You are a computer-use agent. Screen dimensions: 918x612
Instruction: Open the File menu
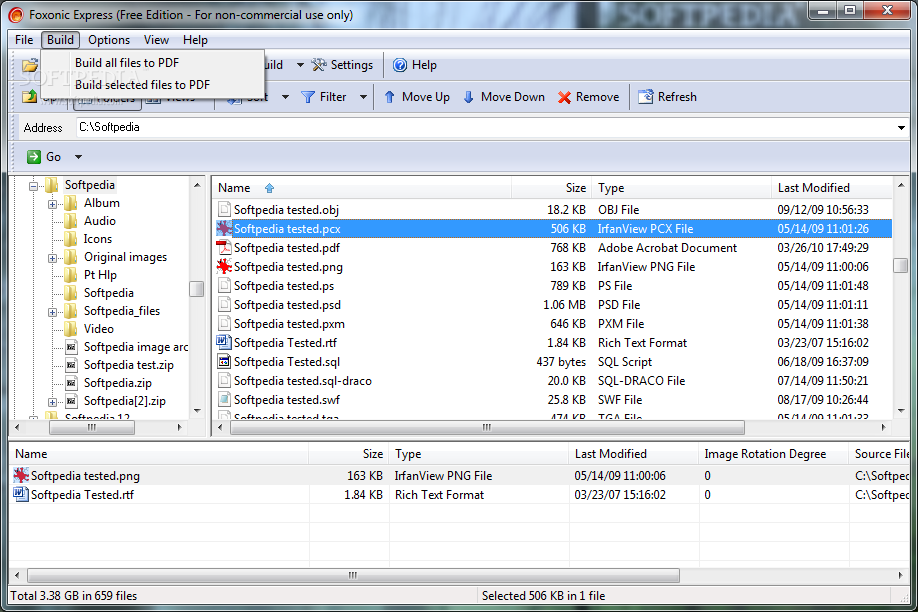(x=24, y=40)
